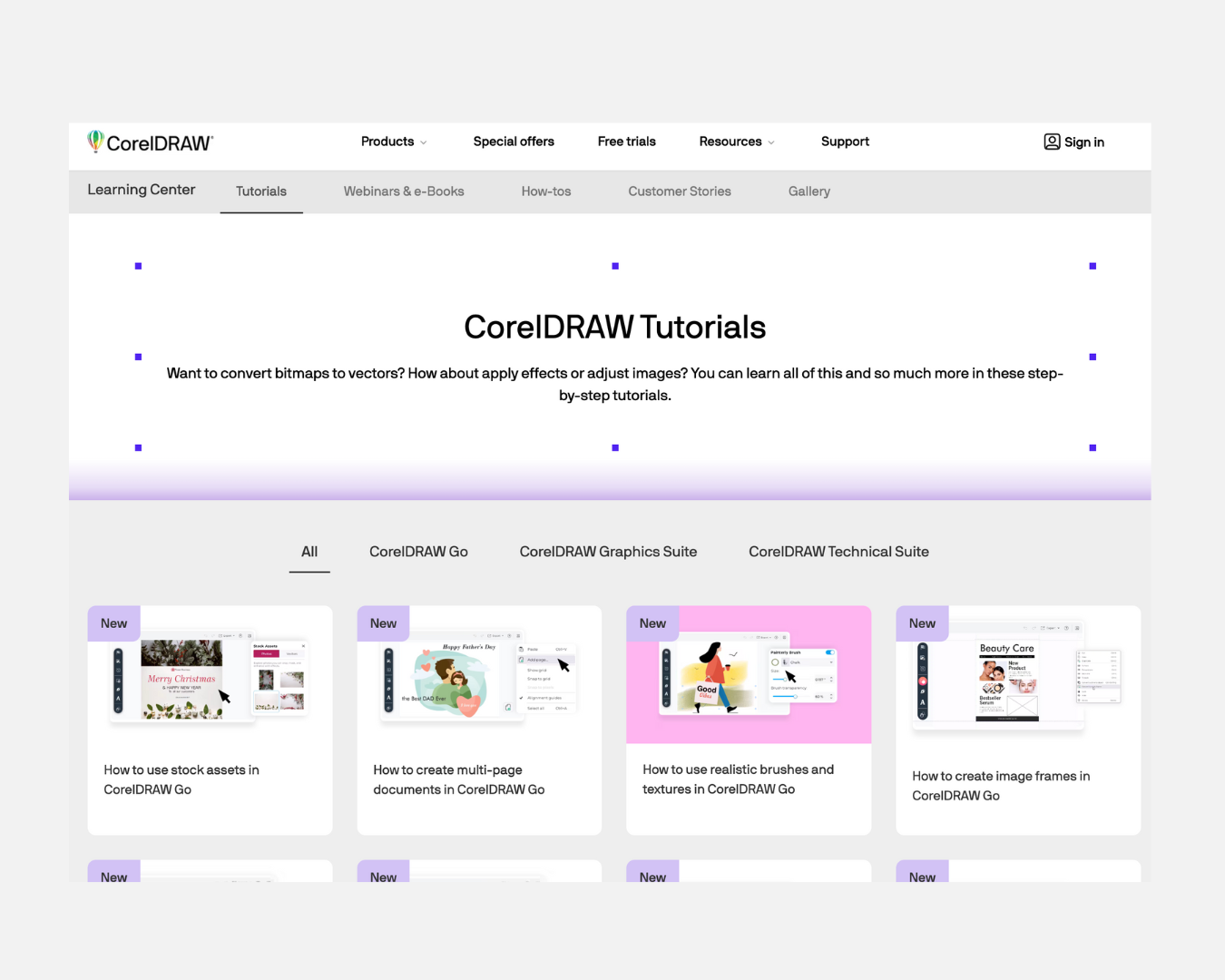Click the 'Want to convert bitmaps' description

pos(615,384)
